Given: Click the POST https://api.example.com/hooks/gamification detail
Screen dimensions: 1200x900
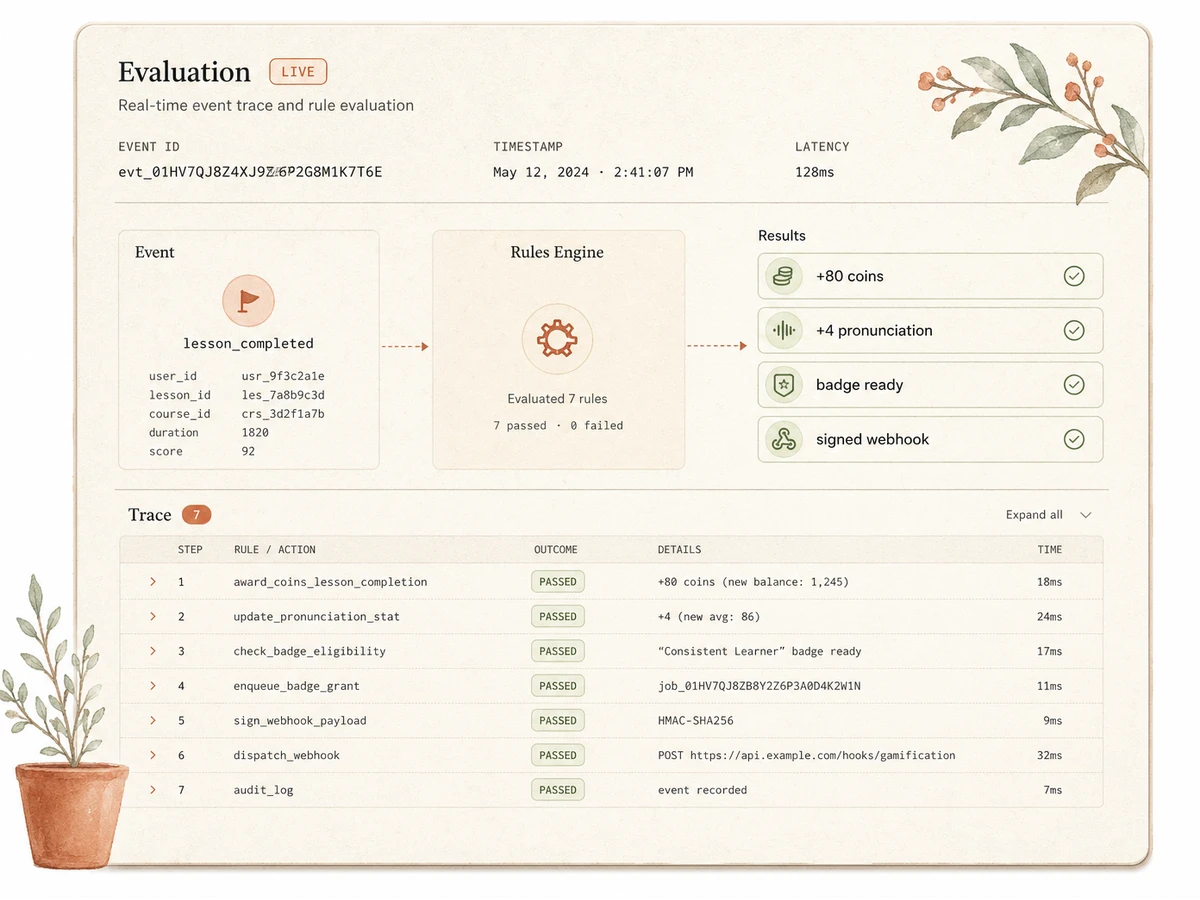Looking at the screenshot, I should pos(806,755).
